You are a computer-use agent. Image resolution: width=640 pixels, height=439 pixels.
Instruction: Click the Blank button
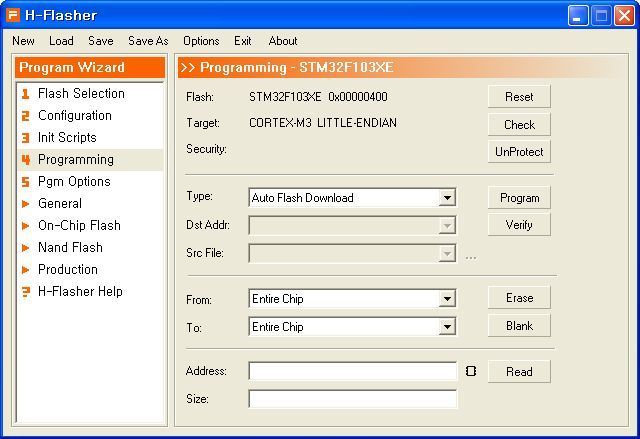click(x=519, y=326)
